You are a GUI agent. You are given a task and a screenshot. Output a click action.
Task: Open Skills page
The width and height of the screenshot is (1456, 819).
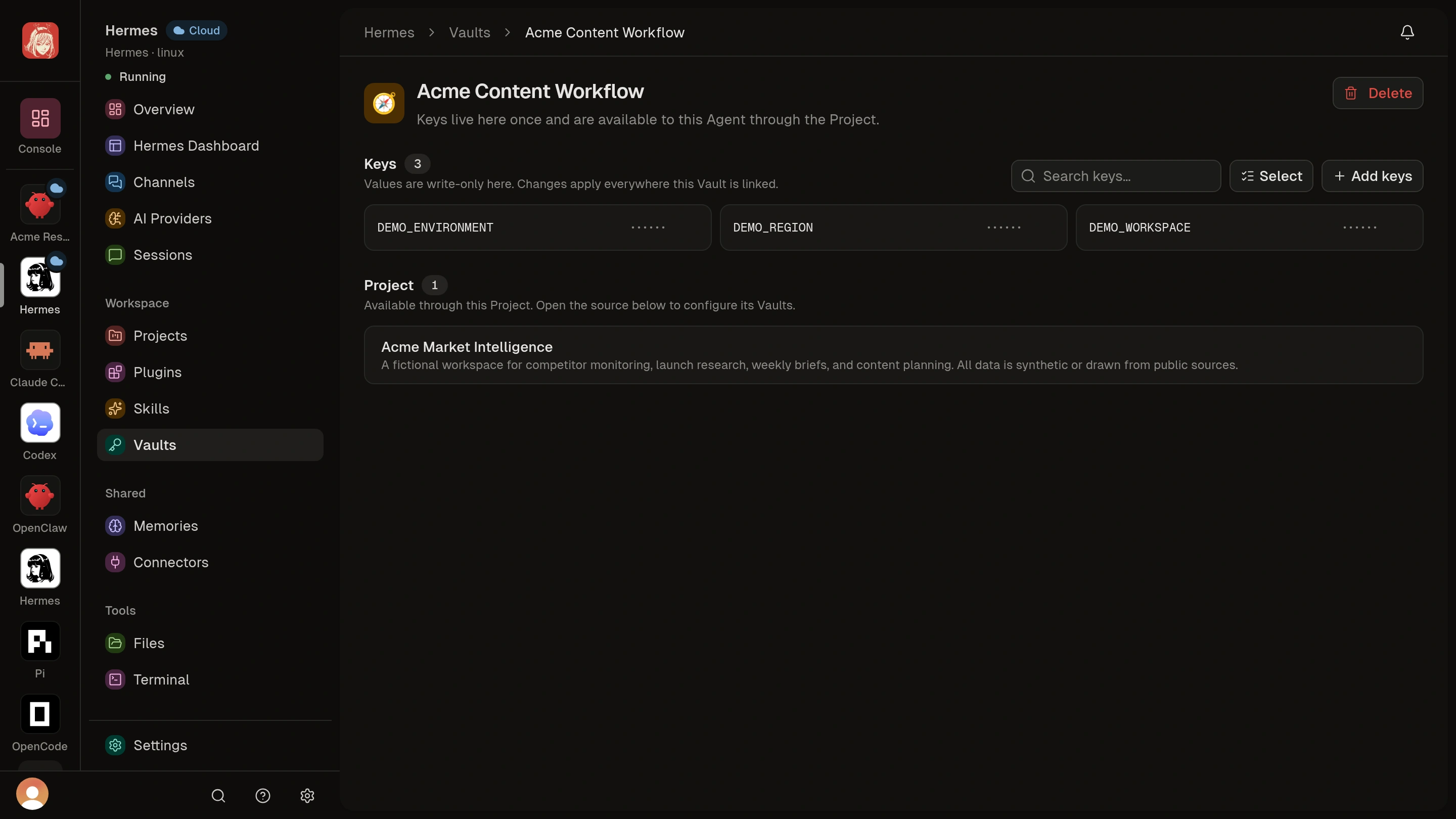(x=210, y=408)
